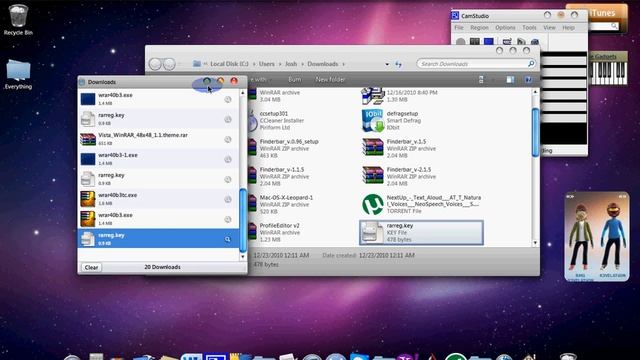Expand chevron after Local Disk (C:) breadcrumb

pyautogui.click(x=254, y=64)
